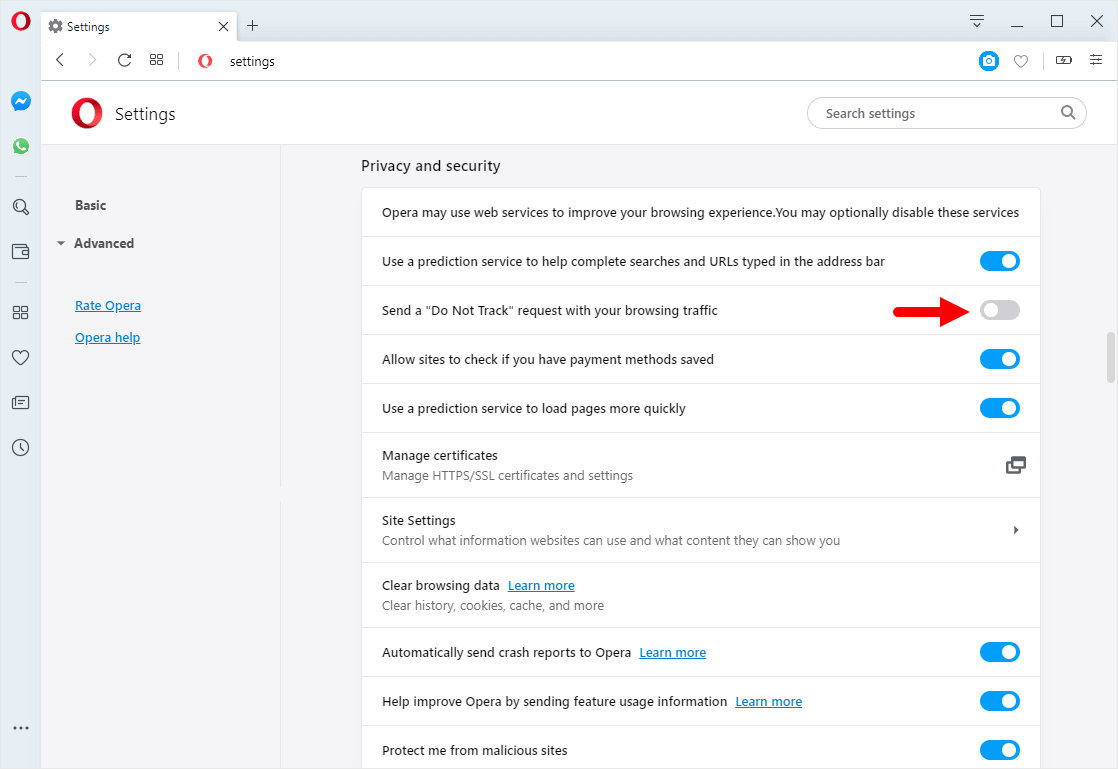
Task: Toggle feature usage information sending
Action: click(1000, 701)
